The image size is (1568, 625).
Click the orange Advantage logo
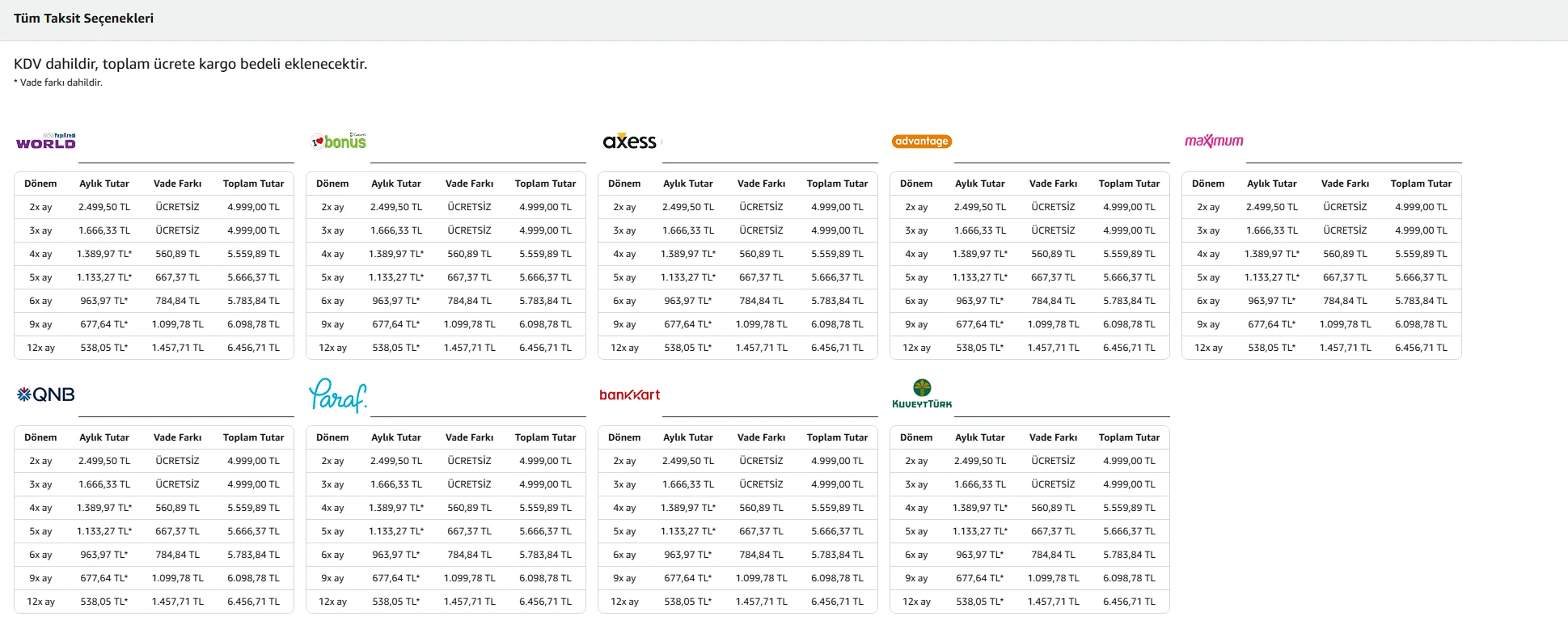pyautogui.click(x=922, y=141)
